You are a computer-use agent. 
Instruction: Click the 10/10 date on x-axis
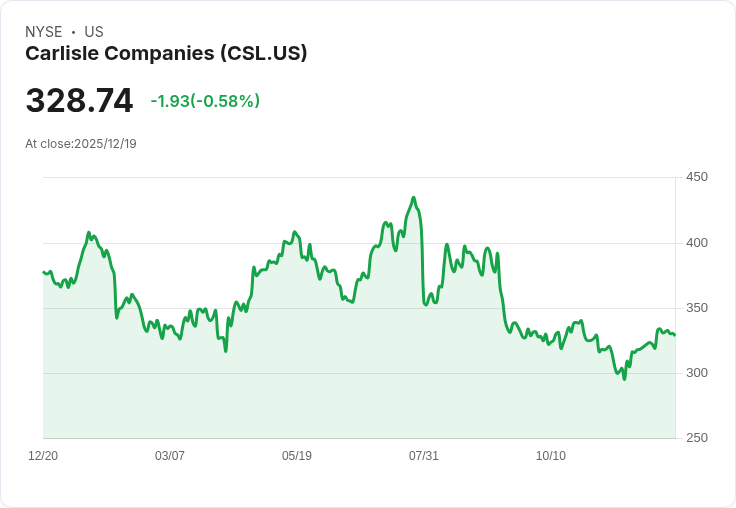(x=551, y=456)
